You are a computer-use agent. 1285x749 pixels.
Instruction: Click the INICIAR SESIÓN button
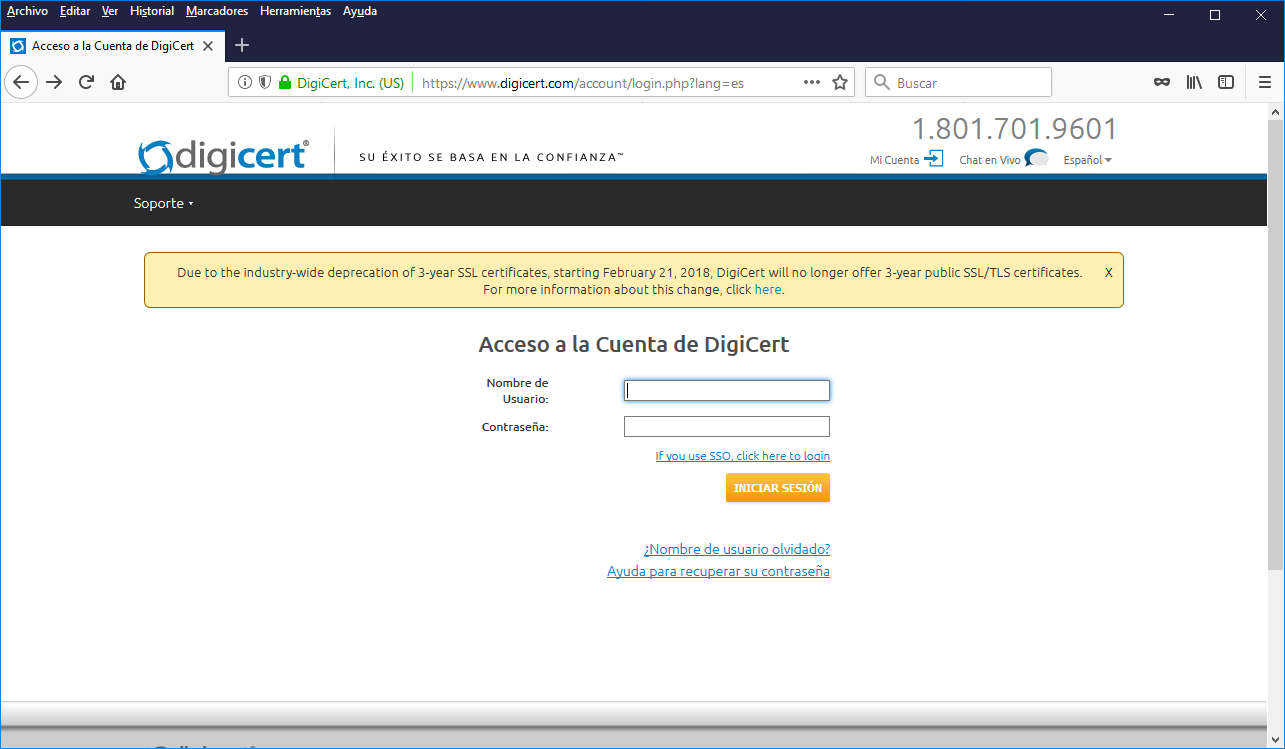(777, 488)
